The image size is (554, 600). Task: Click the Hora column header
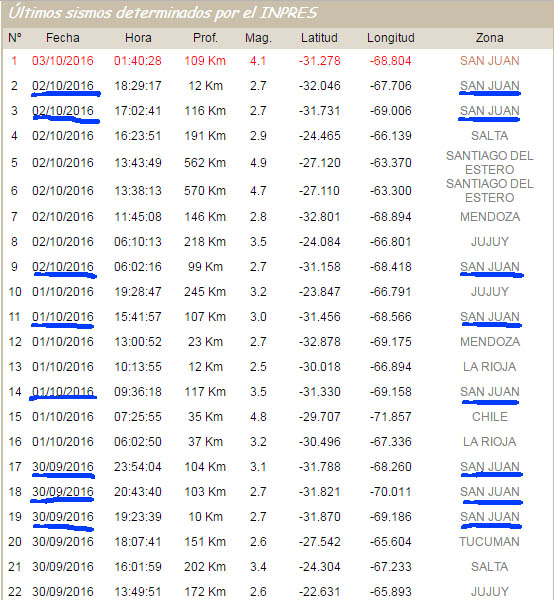(138, 38)
